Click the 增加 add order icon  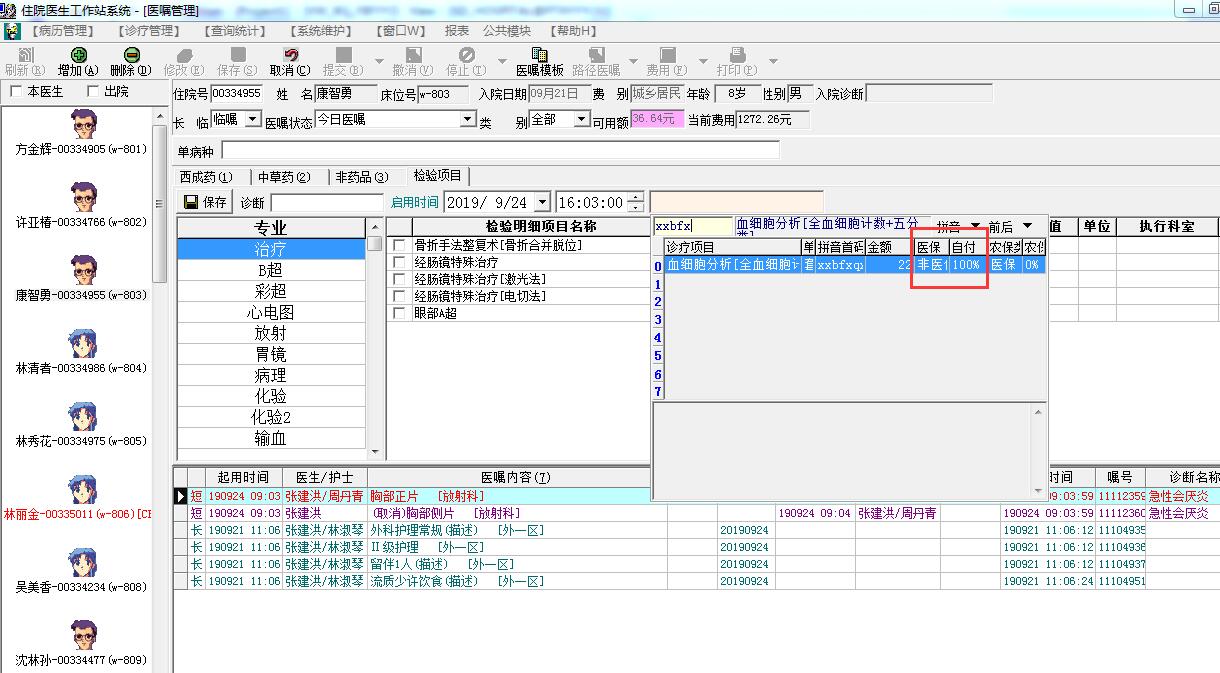tap(78, 55)
